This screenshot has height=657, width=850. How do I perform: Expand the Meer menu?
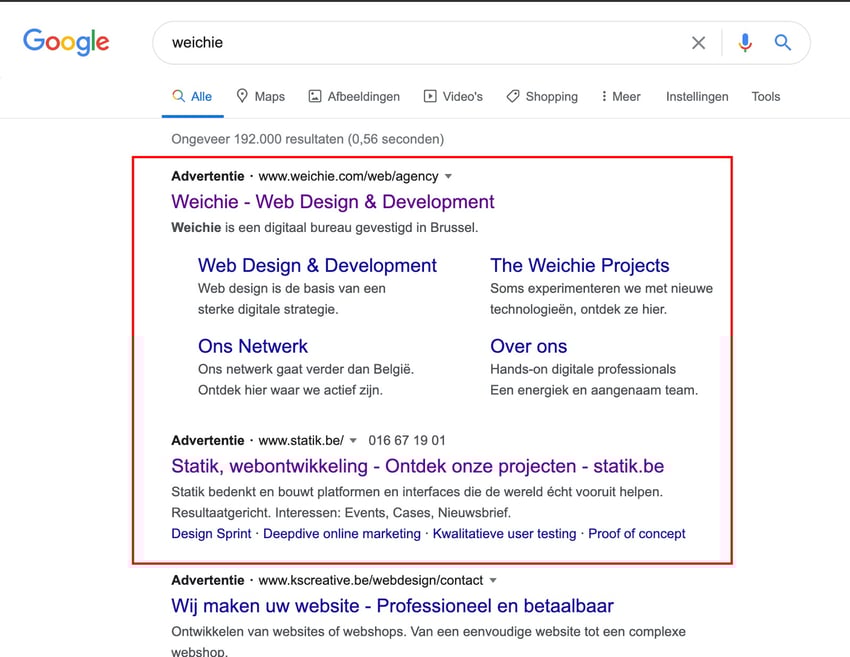click(621, 96)
